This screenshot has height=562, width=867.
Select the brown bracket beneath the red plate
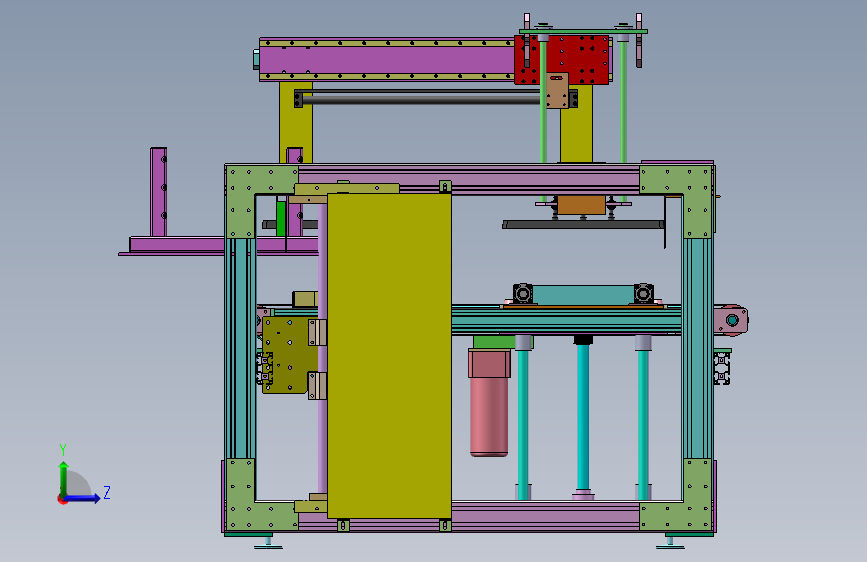click(x=557, y=90)
